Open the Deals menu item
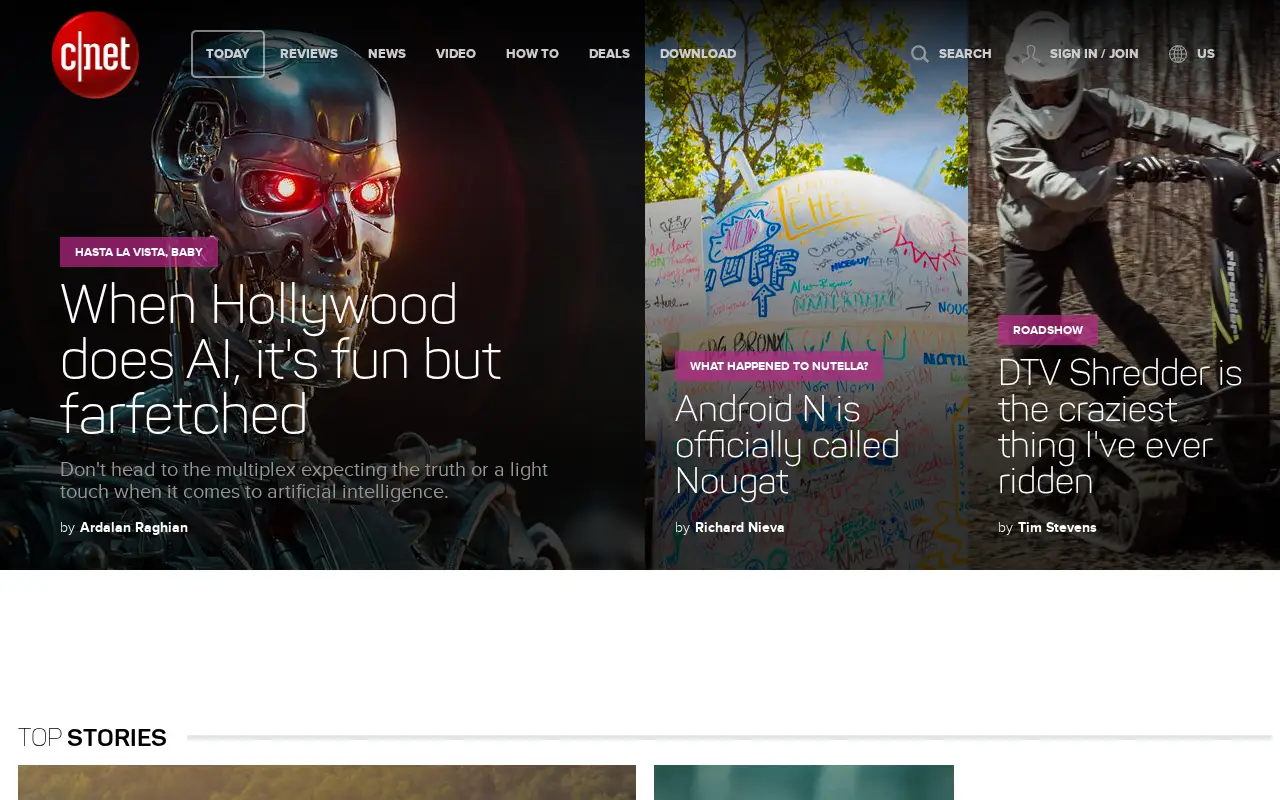 tap(609, 54)
